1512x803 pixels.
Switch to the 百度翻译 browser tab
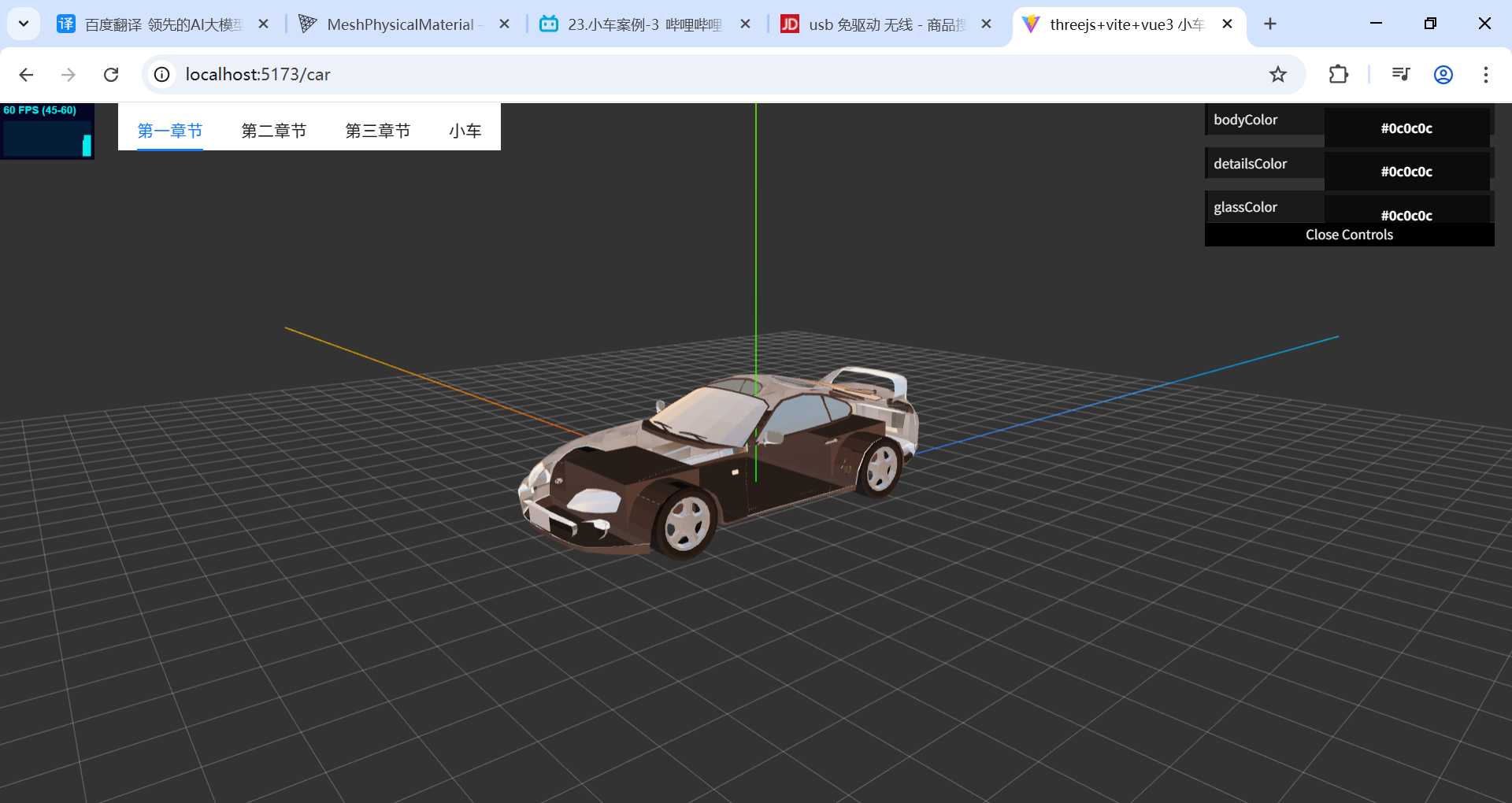pyautogui.click(x=150, y=24)
